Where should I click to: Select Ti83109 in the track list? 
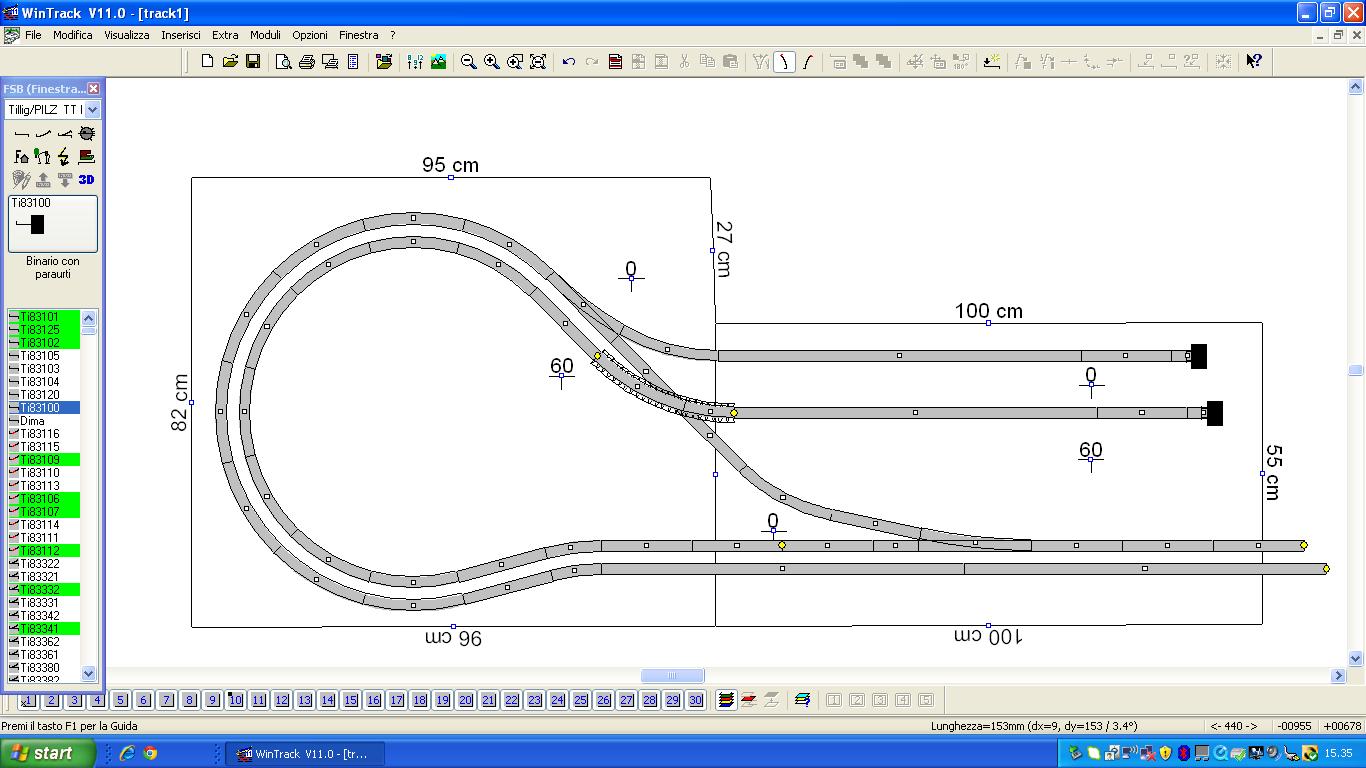point(44,460)
